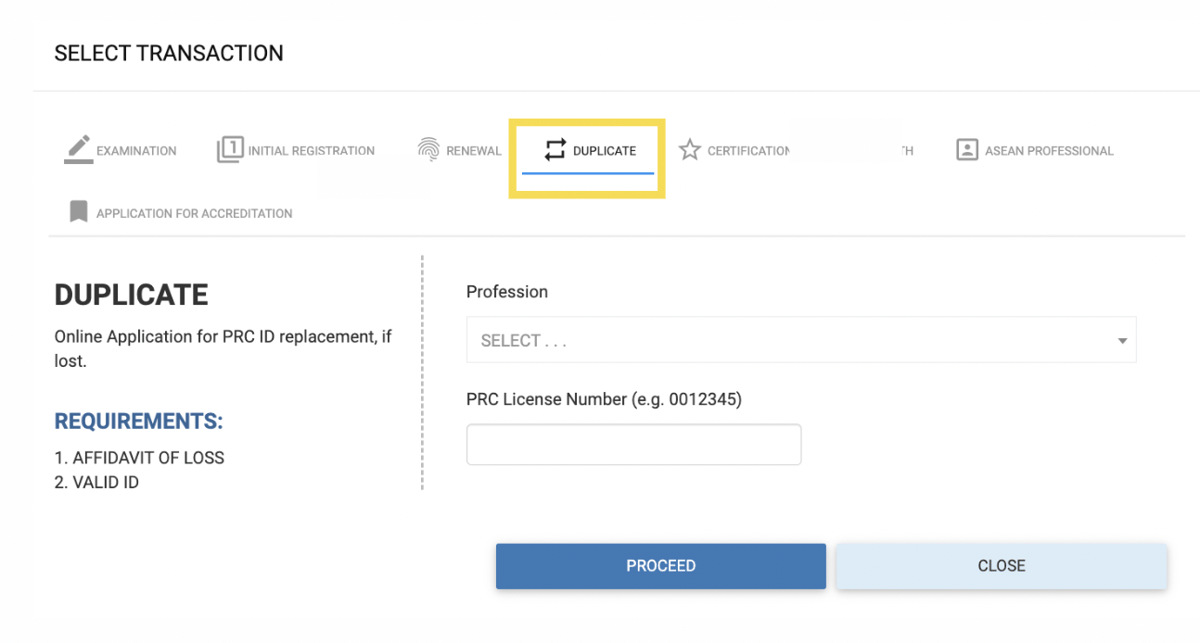Switch to the Renewal tab

coord(460,150)
